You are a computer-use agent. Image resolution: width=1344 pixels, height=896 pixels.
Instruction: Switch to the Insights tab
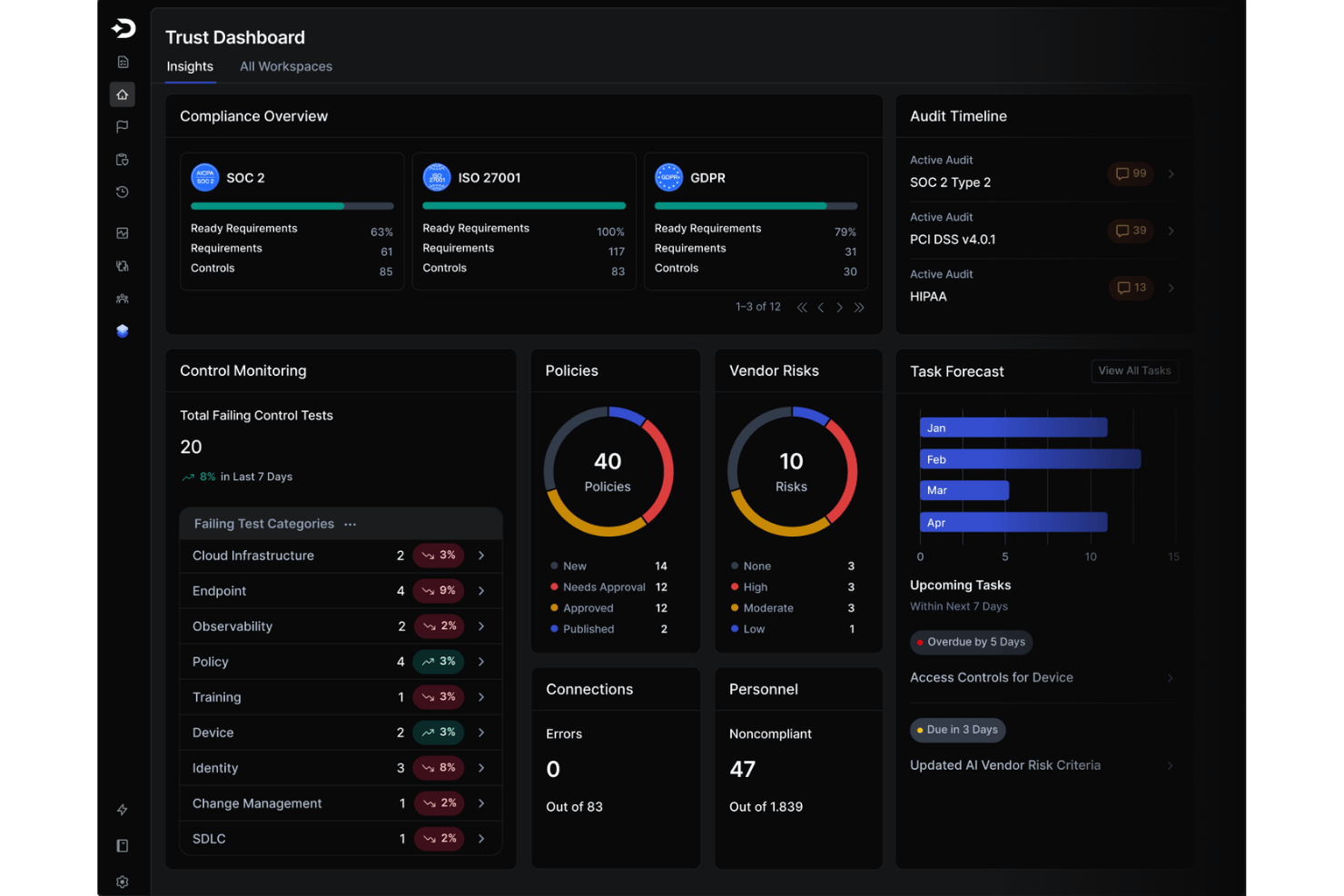pyautogui.click(x=190, y=66)
